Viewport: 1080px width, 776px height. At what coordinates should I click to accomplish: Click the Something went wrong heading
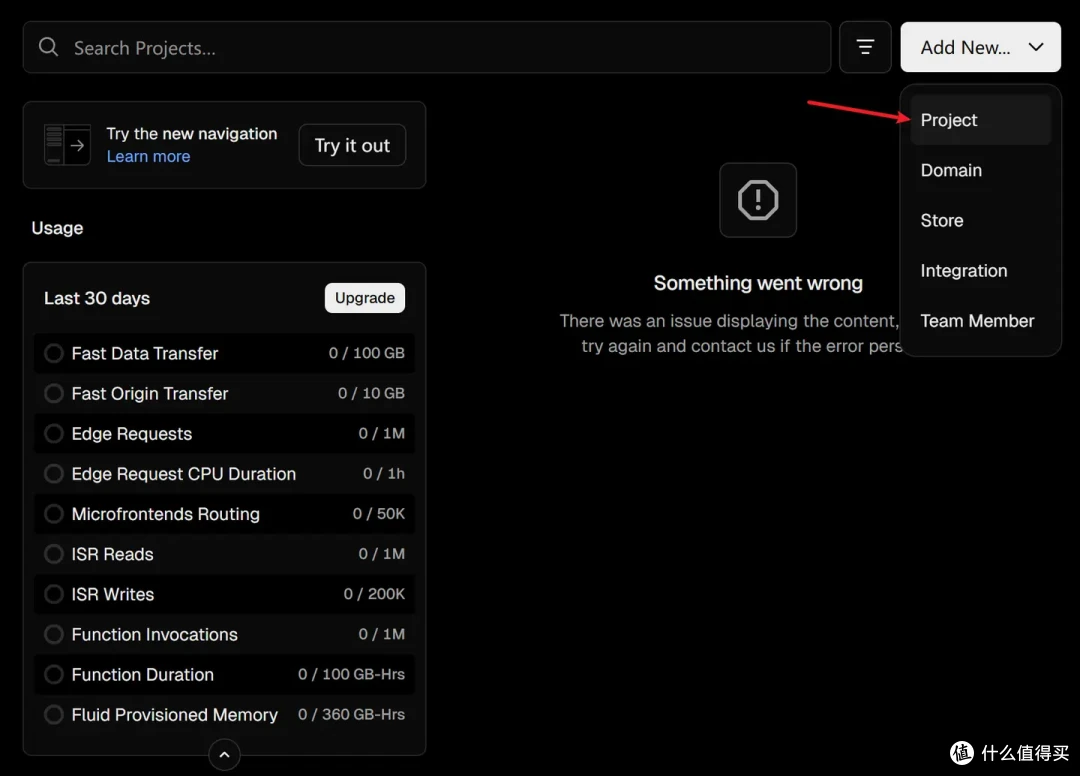click(758, 283)
